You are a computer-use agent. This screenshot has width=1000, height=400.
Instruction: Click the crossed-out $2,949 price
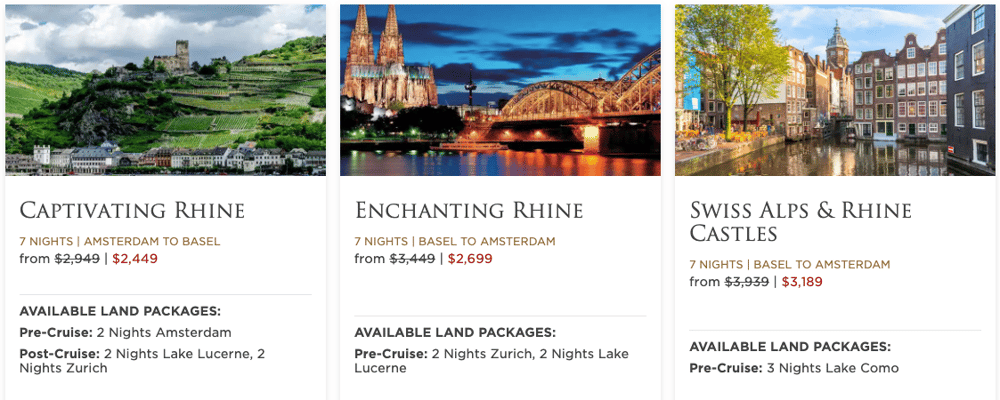tap(77, 259)
